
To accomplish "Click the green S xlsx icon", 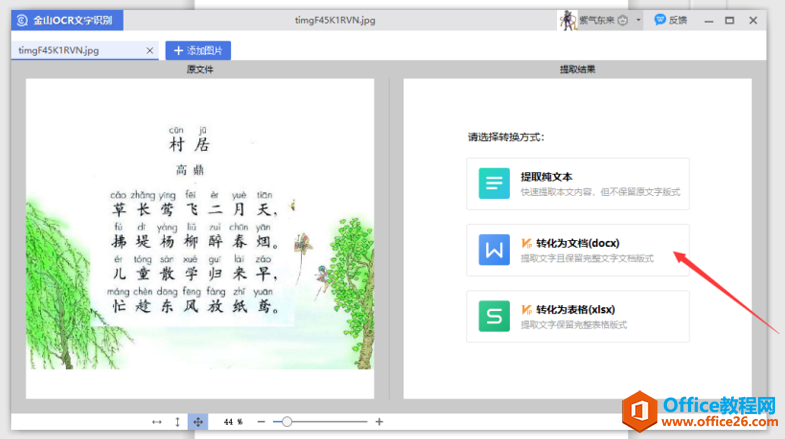I will tap(494, 316).
